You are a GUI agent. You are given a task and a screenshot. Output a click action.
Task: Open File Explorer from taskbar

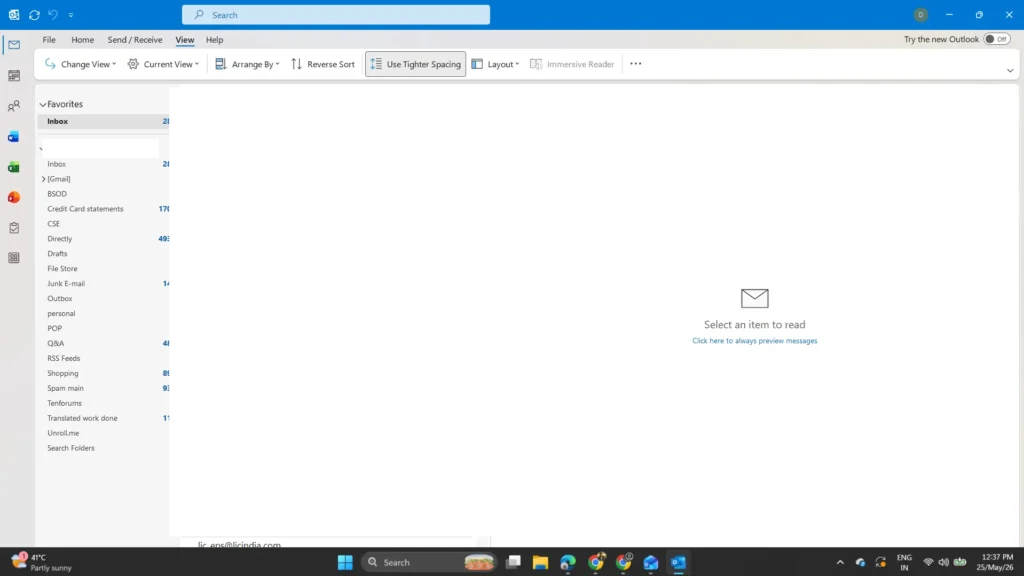(540, 562)
